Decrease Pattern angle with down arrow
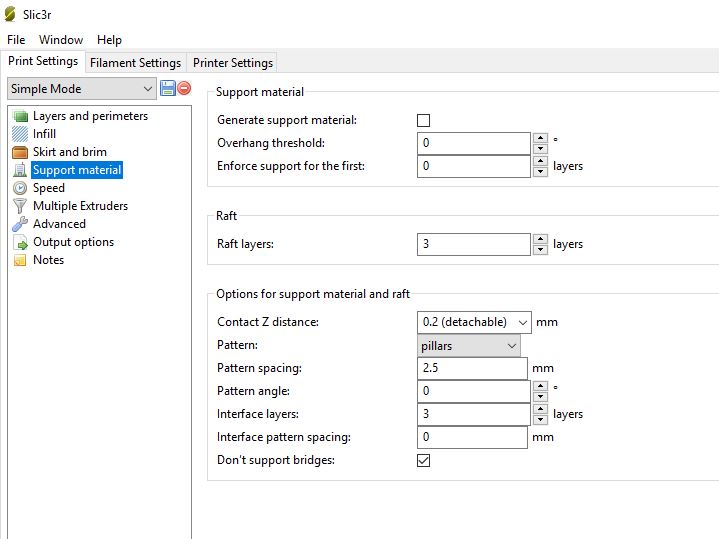 click(x=541, y=397)
